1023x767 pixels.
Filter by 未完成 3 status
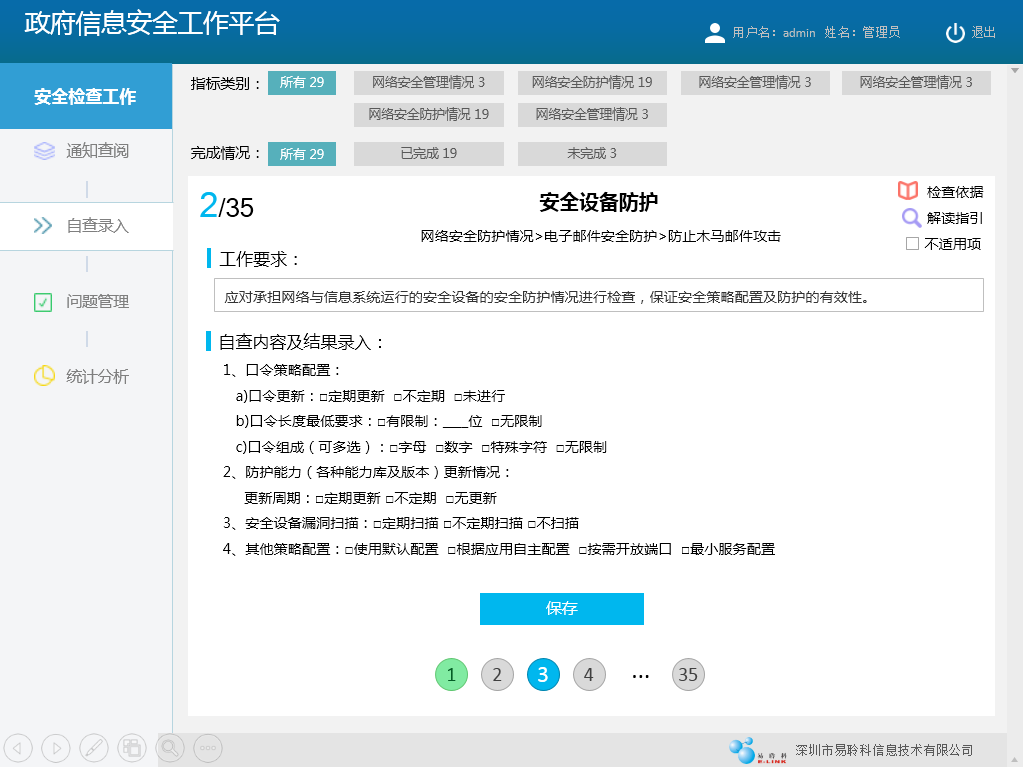[592, 154]
